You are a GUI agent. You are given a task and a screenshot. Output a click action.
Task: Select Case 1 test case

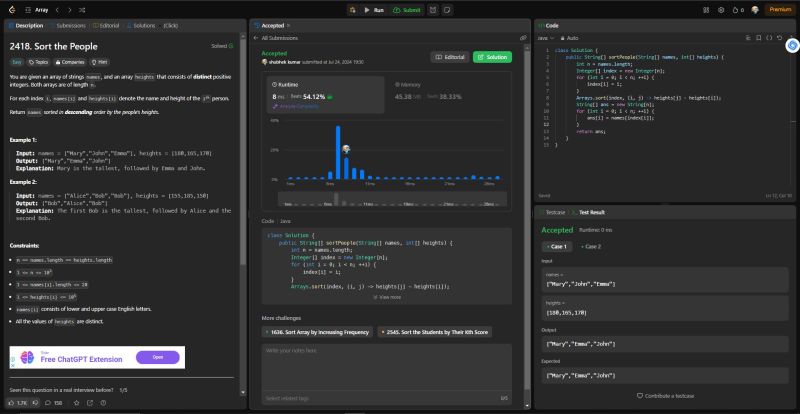[x=557, y=246]
